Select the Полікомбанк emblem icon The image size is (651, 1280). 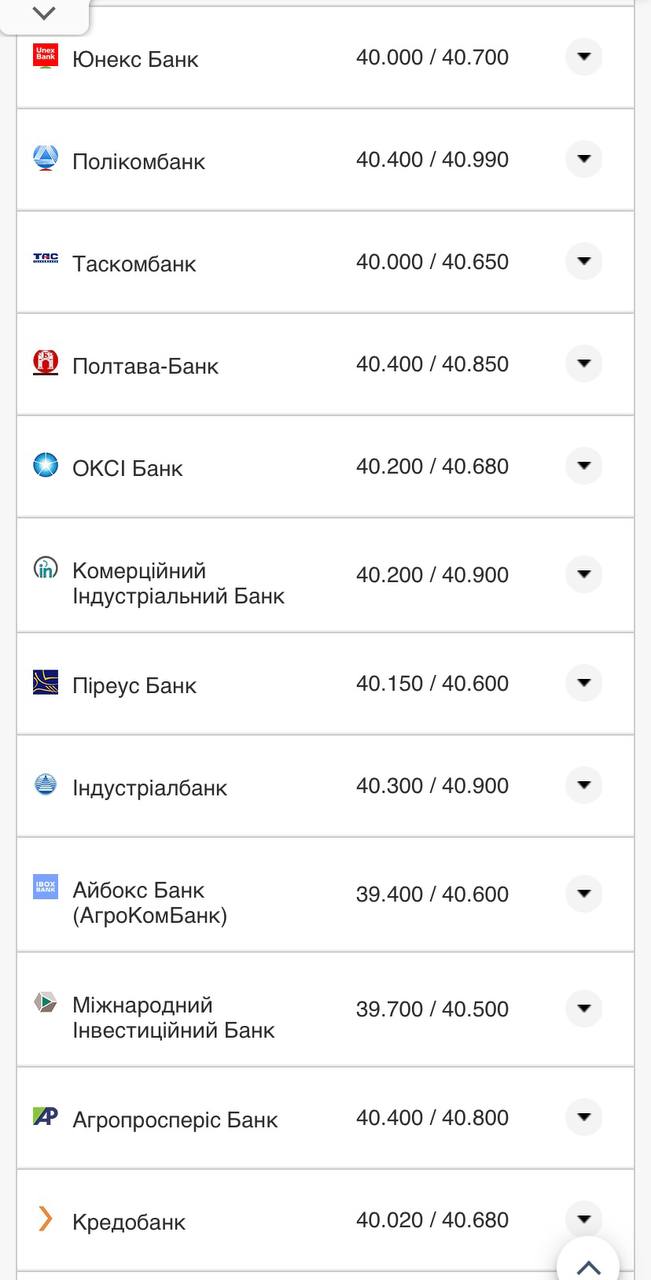click(x=45, y=158)
